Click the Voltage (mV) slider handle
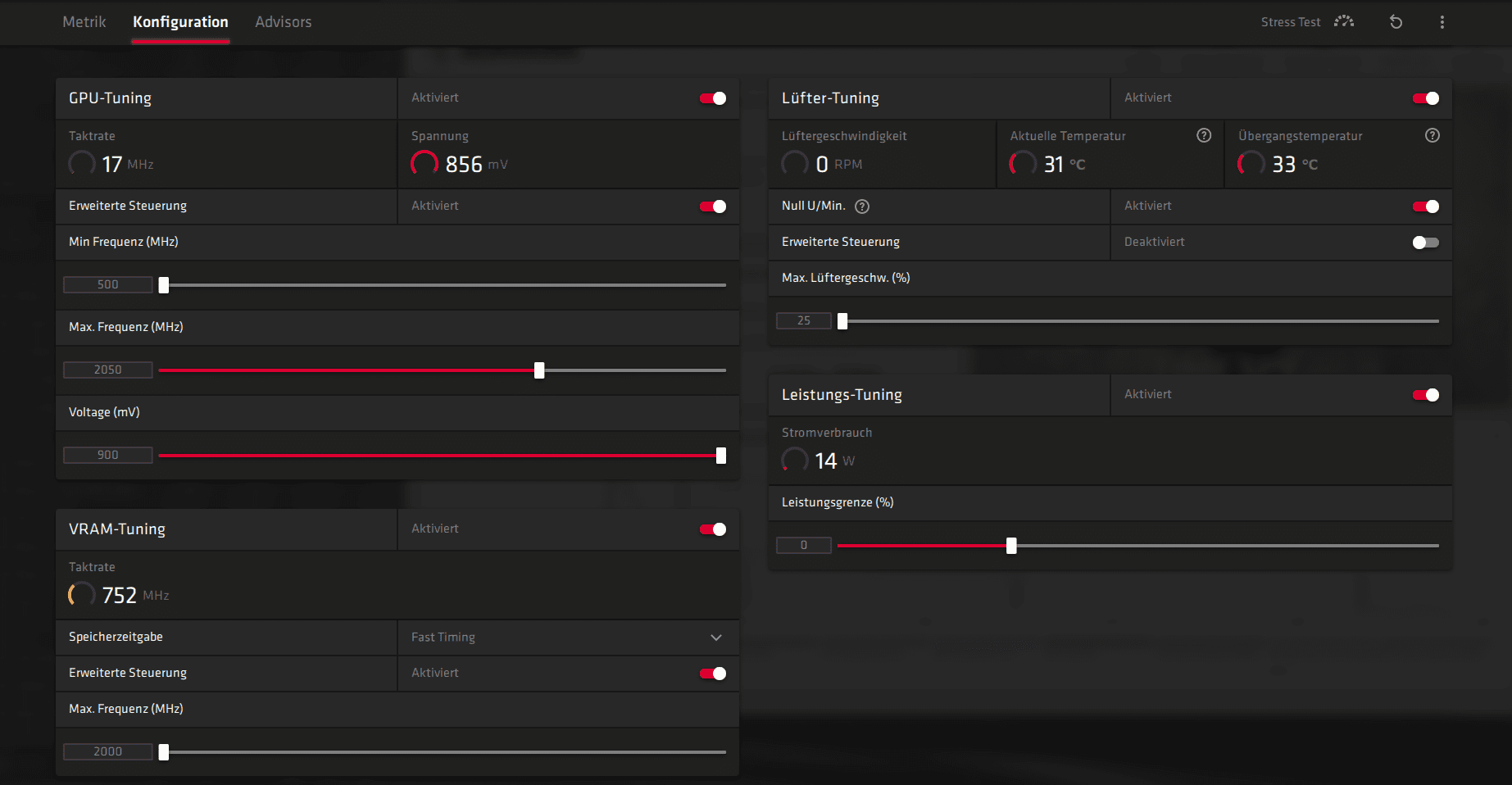Viewport: 1512px width, 785px height. click(721, 456)
